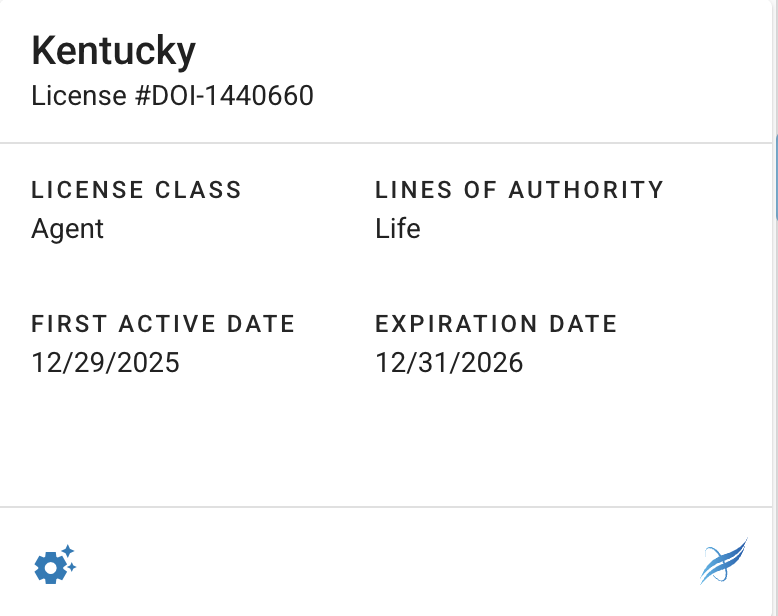Screen dimensions: 778x616
Task: Click the blue scrollbar thumb
Action: coord(775,175)
